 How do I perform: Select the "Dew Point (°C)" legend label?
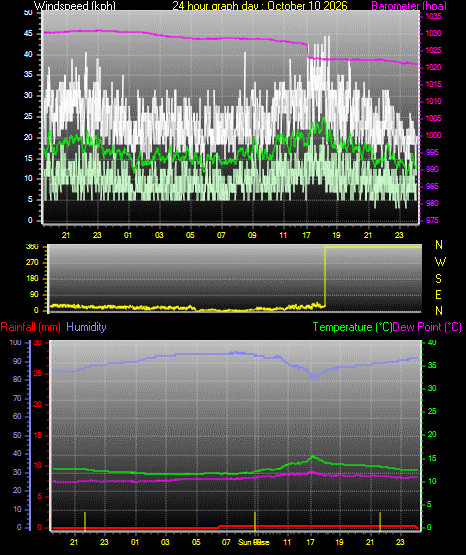click(427, 327)
